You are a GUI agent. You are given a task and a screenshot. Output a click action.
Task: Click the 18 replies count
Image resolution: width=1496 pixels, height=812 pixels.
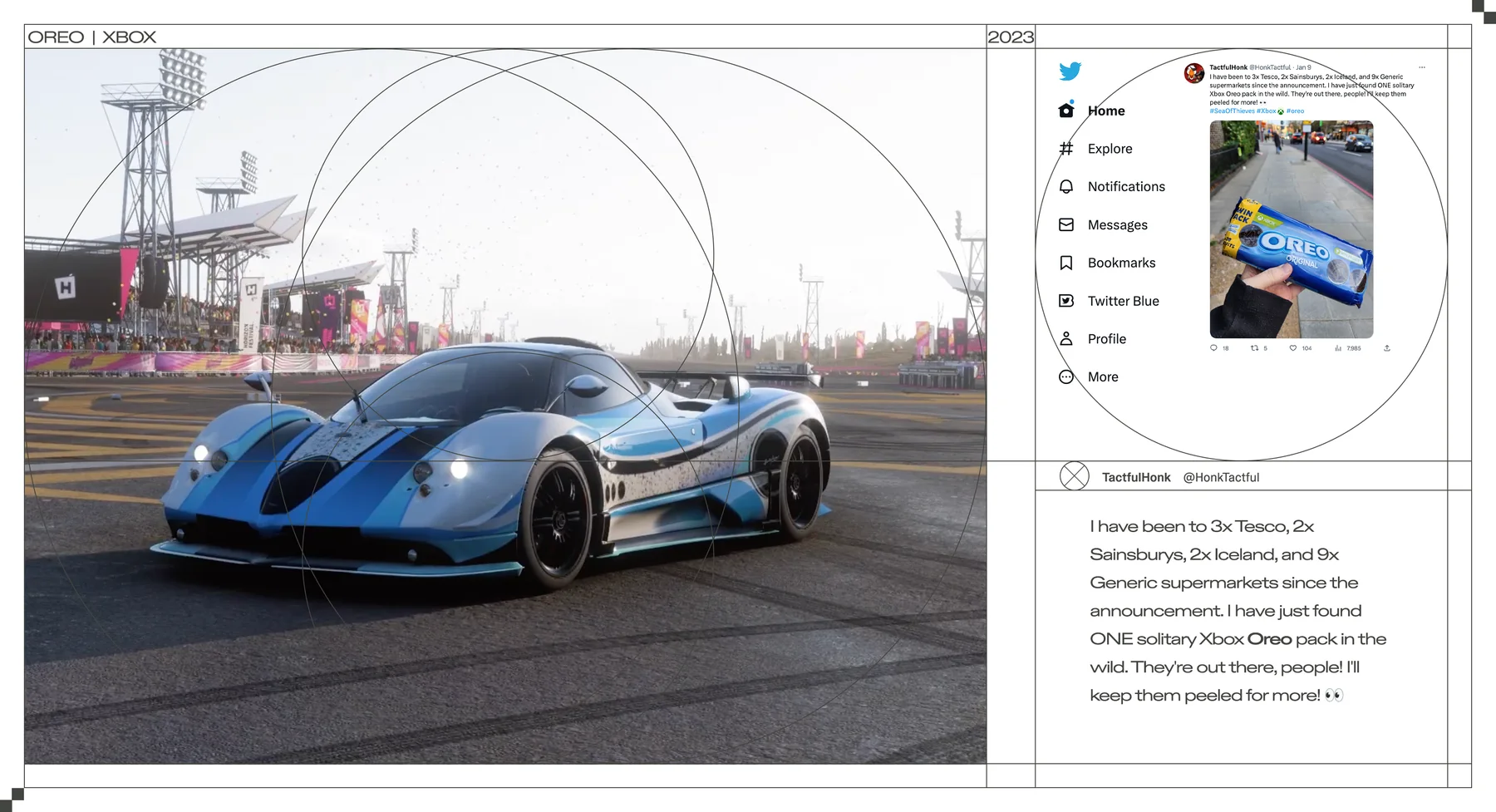(1225, 348)
